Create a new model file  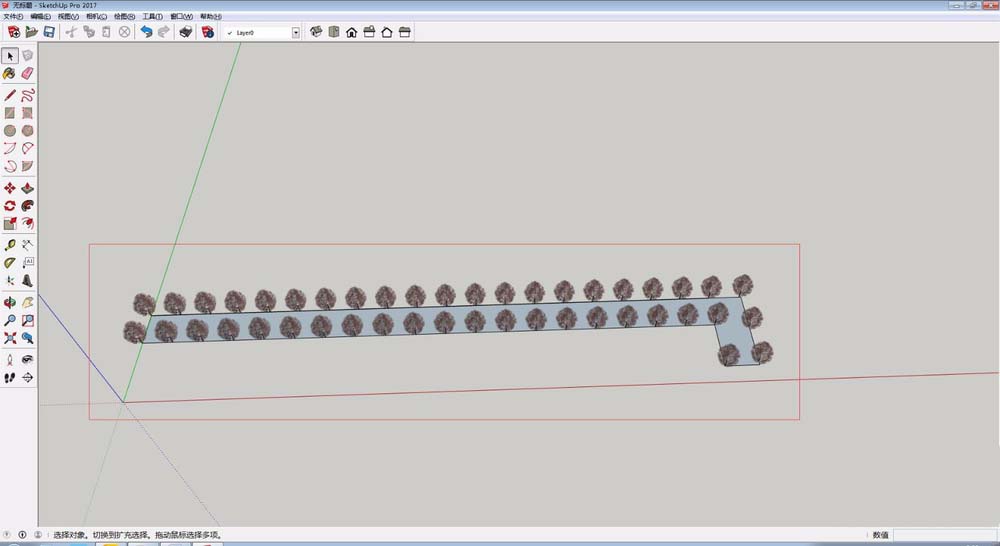(x=13, y=32)
